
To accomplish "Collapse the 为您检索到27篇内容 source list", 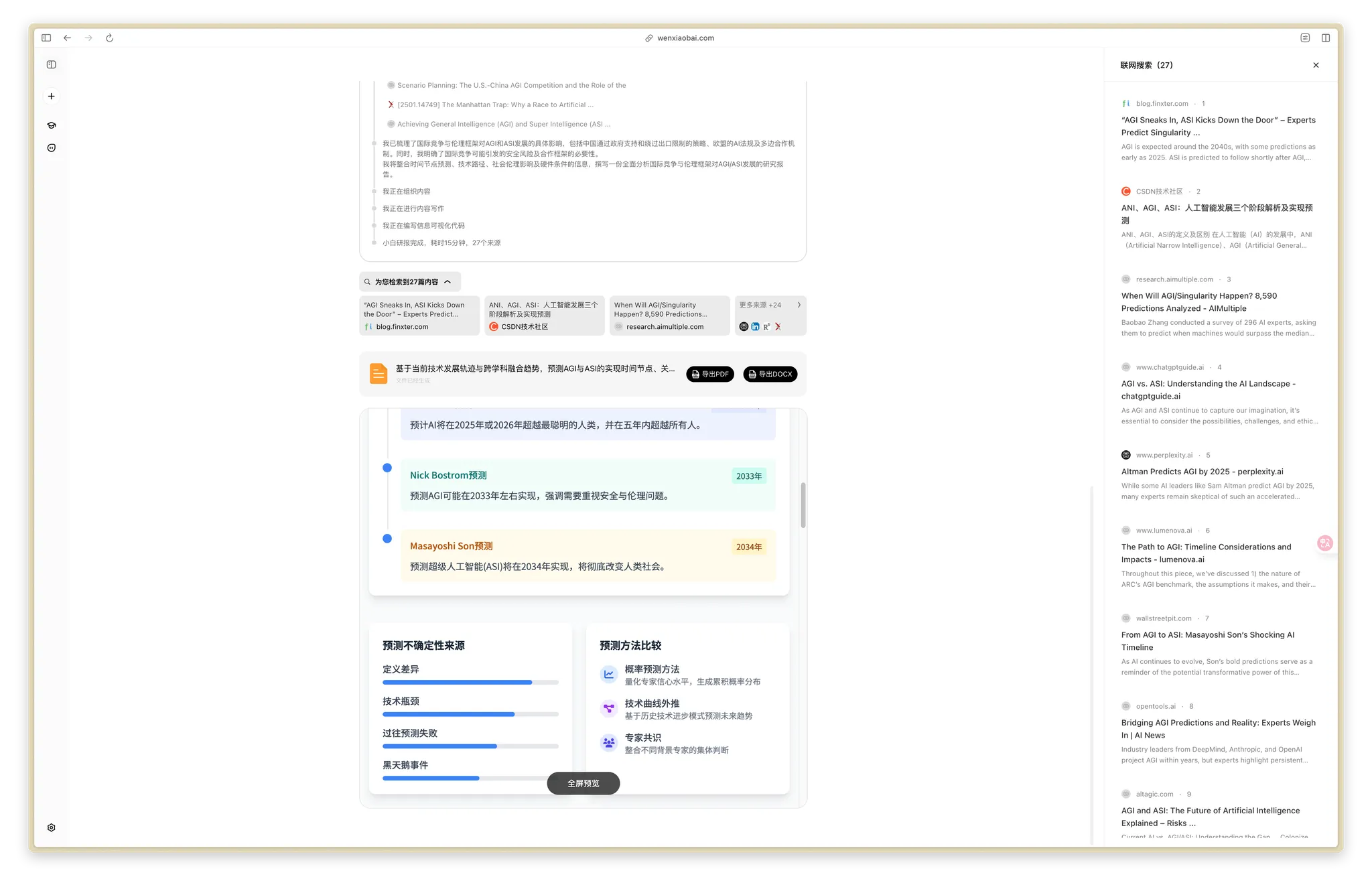I will pos(409,282).
